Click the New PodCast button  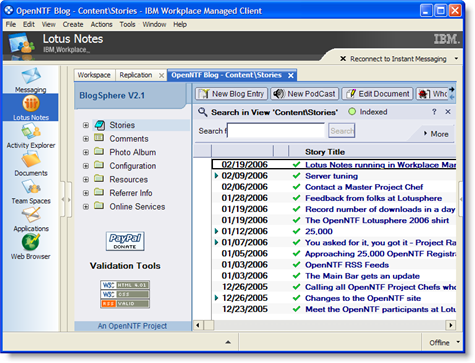click(305, 94)
